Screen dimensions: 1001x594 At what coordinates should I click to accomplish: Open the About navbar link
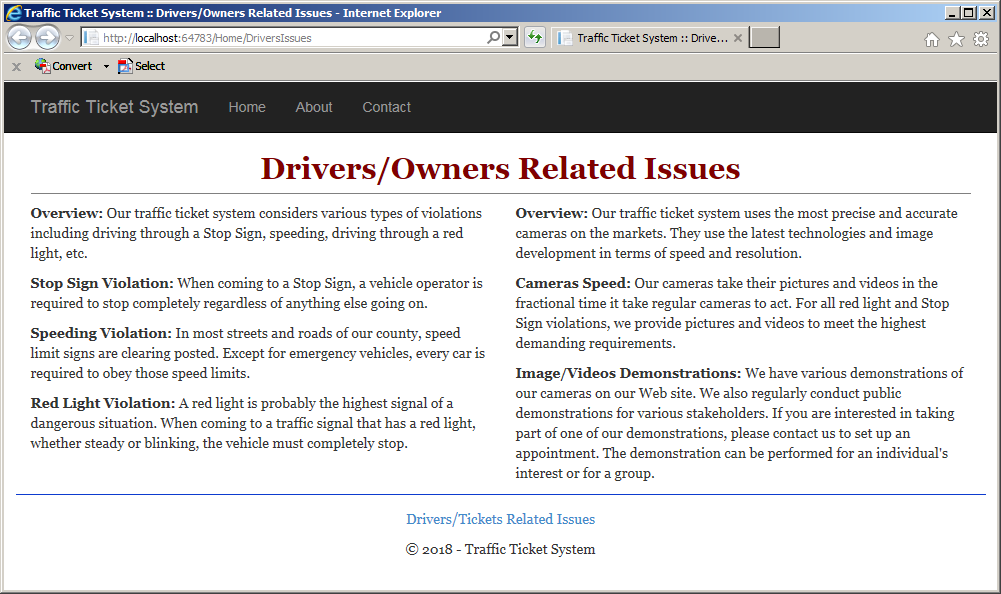[313, 107]
